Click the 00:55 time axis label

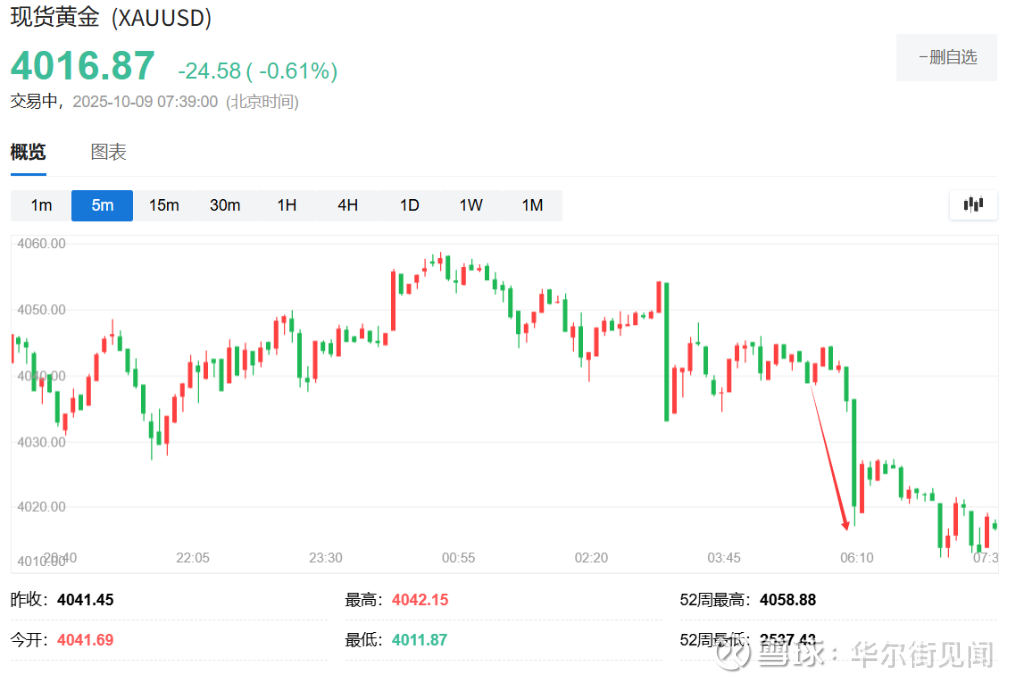458,558
